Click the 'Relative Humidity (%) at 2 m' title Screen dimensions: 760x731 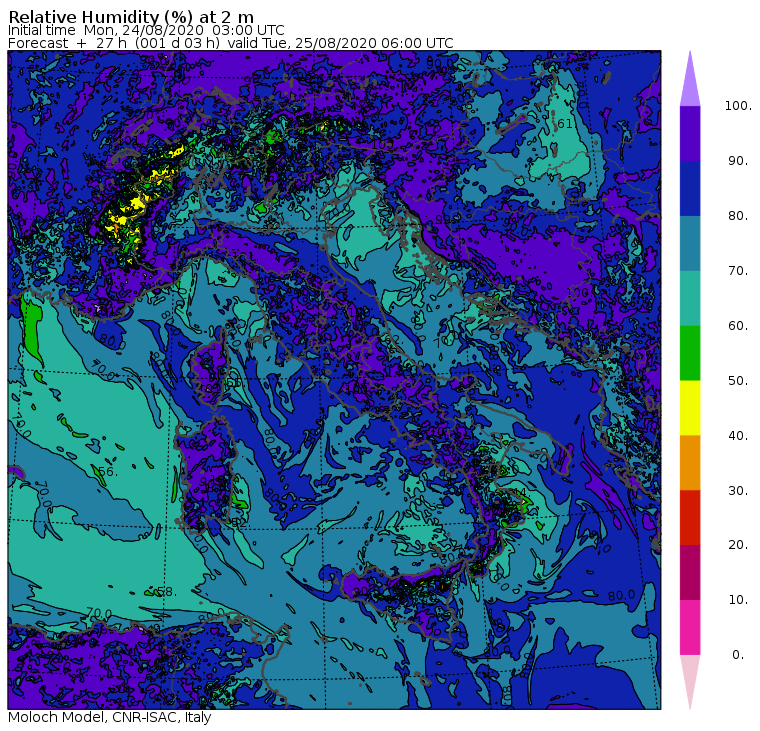pyautogui.click(x=131, y=16)
